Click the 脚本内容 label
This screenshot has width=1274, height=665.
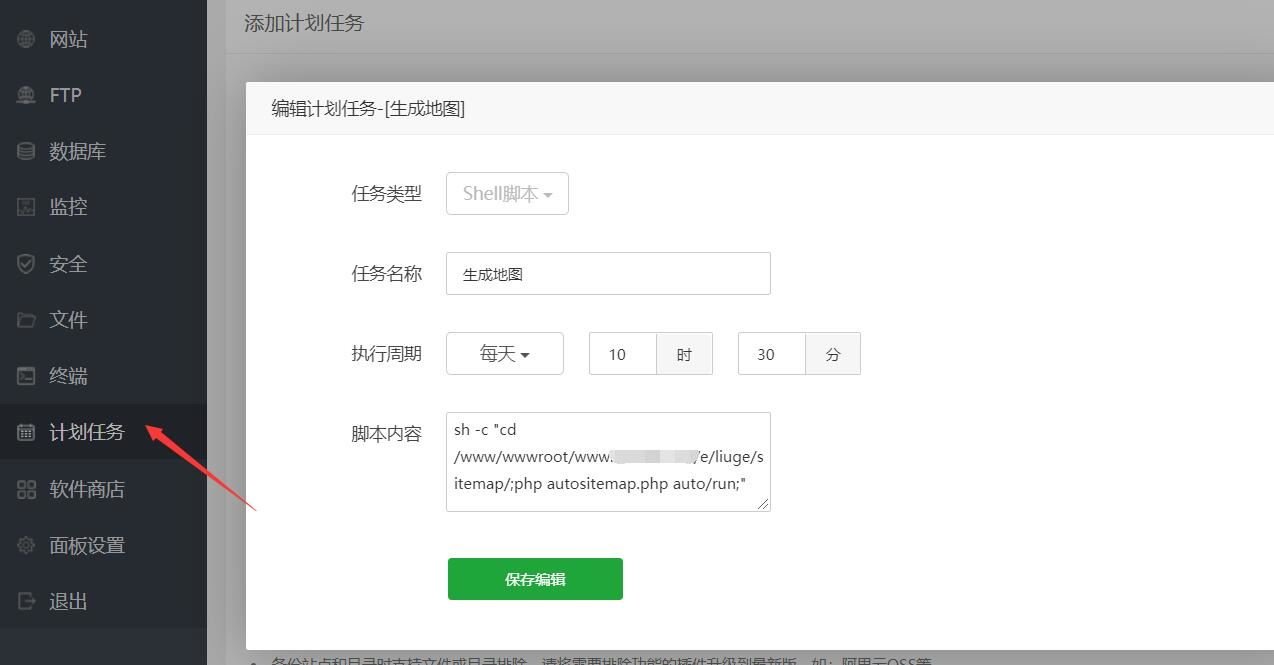click(x=386, y=434)
